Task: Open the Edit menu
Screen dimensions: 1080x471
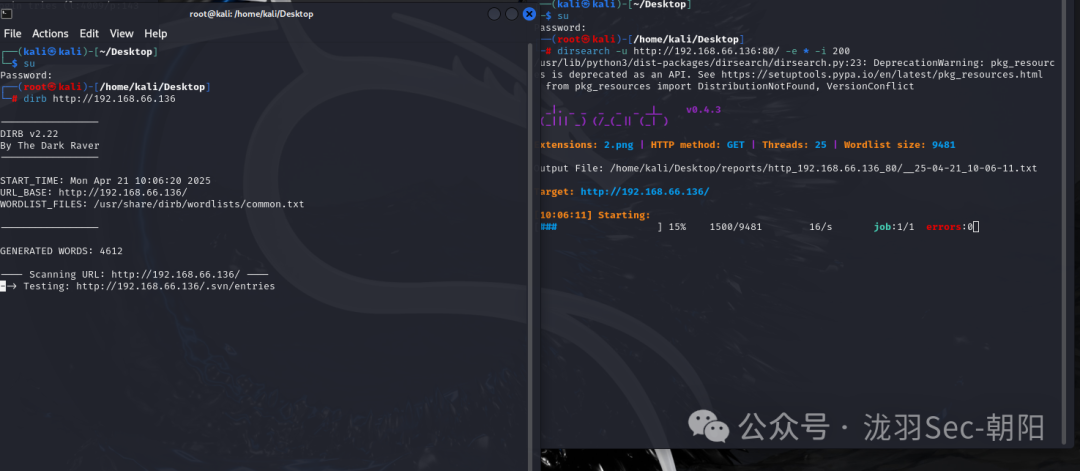Action: point(89,33)
